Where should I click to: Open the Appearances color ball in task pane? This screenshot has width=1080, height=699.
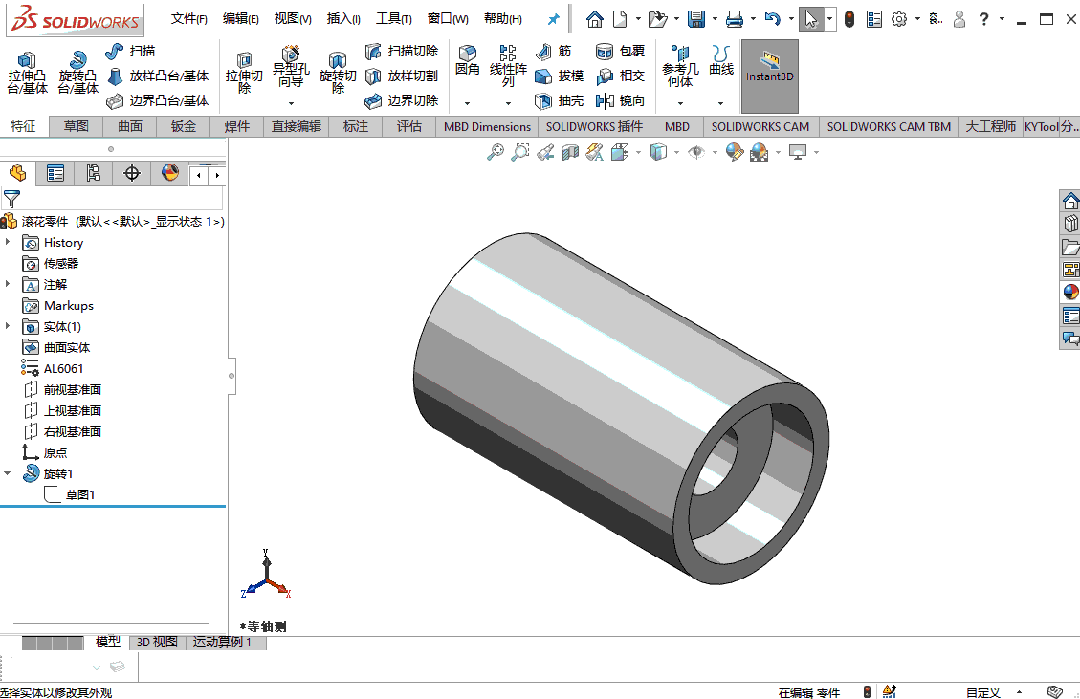[1070, 292]
